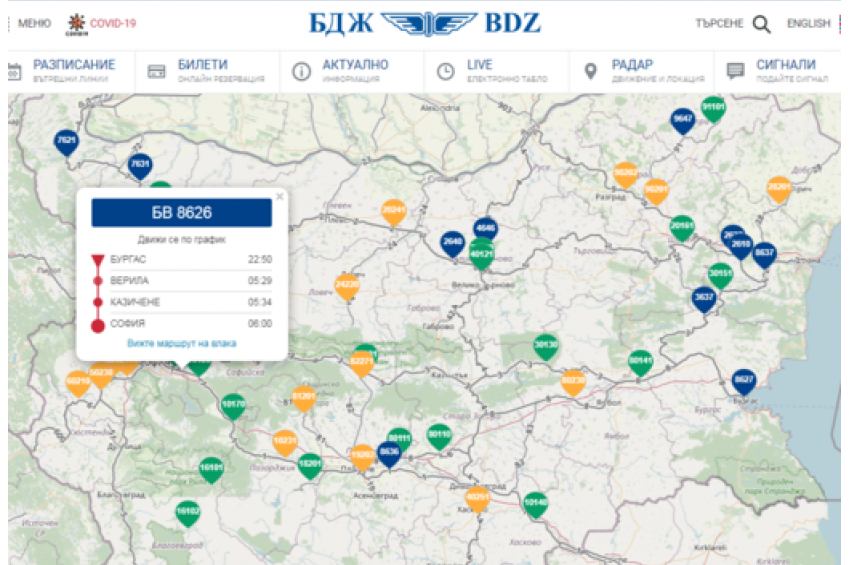This screenshot has width=850, height=565.
Task: Click orange train marker 24220
Action: [x=347, y=285]
